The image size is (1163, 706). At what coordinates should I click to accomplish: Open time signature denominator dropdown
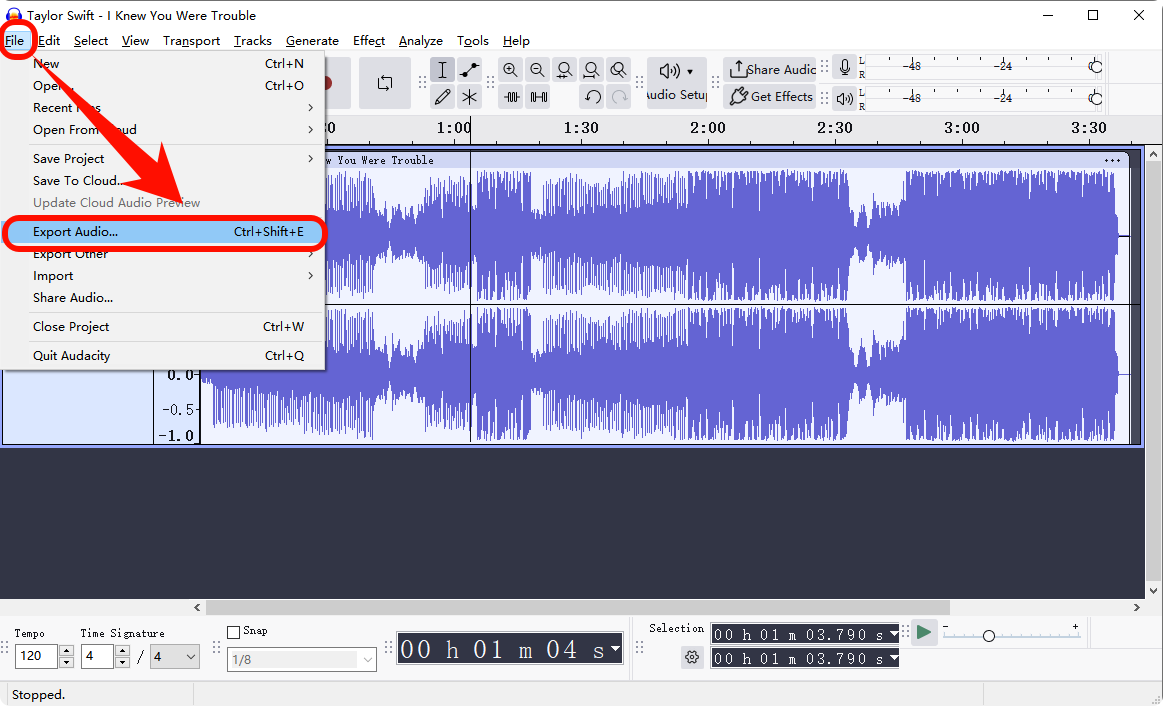click(175, 656)
